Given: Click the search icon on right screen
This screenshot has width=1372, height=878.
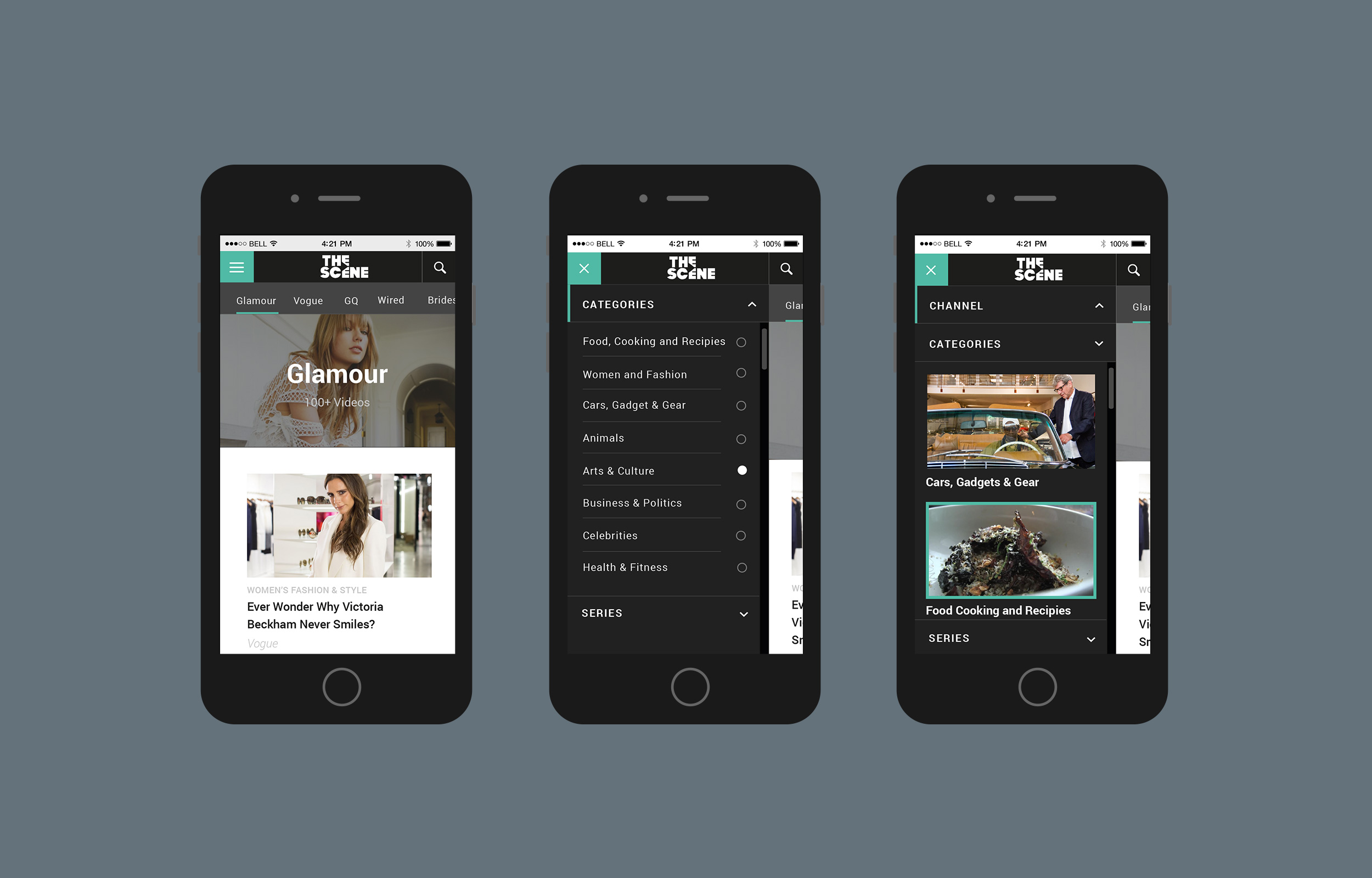Looking at the screenshot, I should (1133, 270).
